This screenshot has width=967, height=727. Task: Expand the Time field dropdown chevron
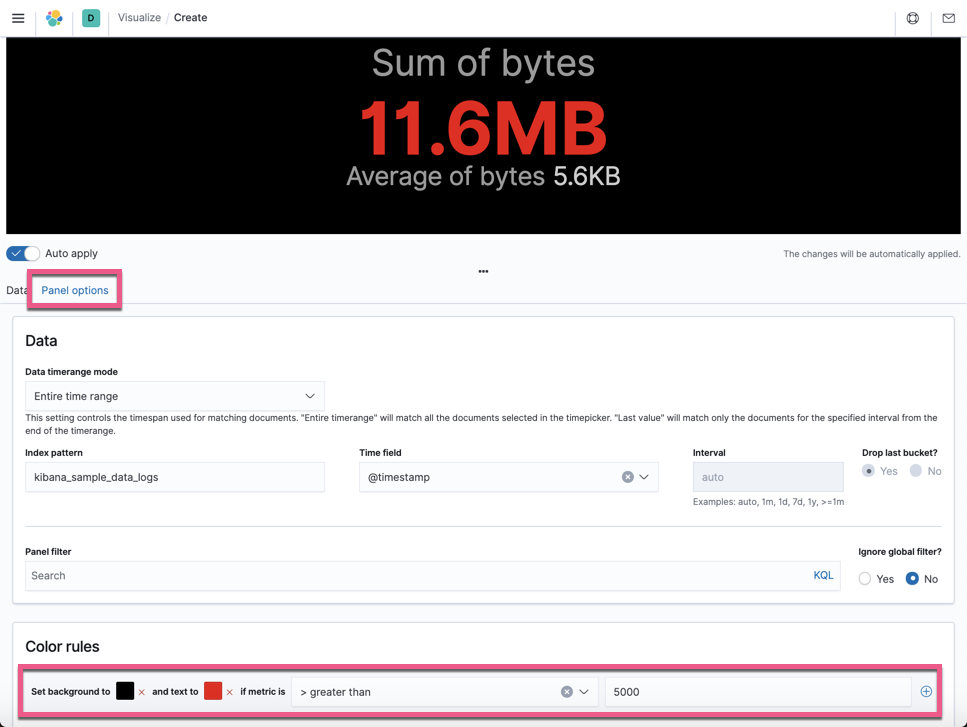point(646,477)
